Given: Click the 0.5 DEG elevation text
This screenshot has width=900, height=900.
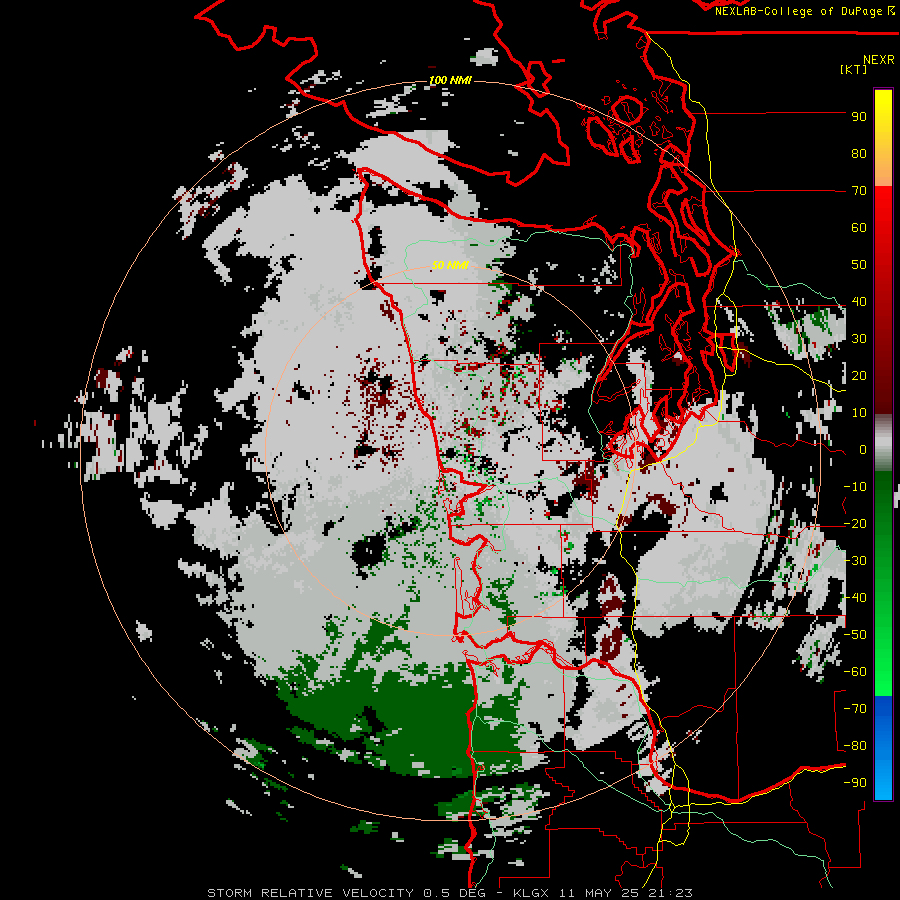Looking at the screenshot, I should 453,893.
